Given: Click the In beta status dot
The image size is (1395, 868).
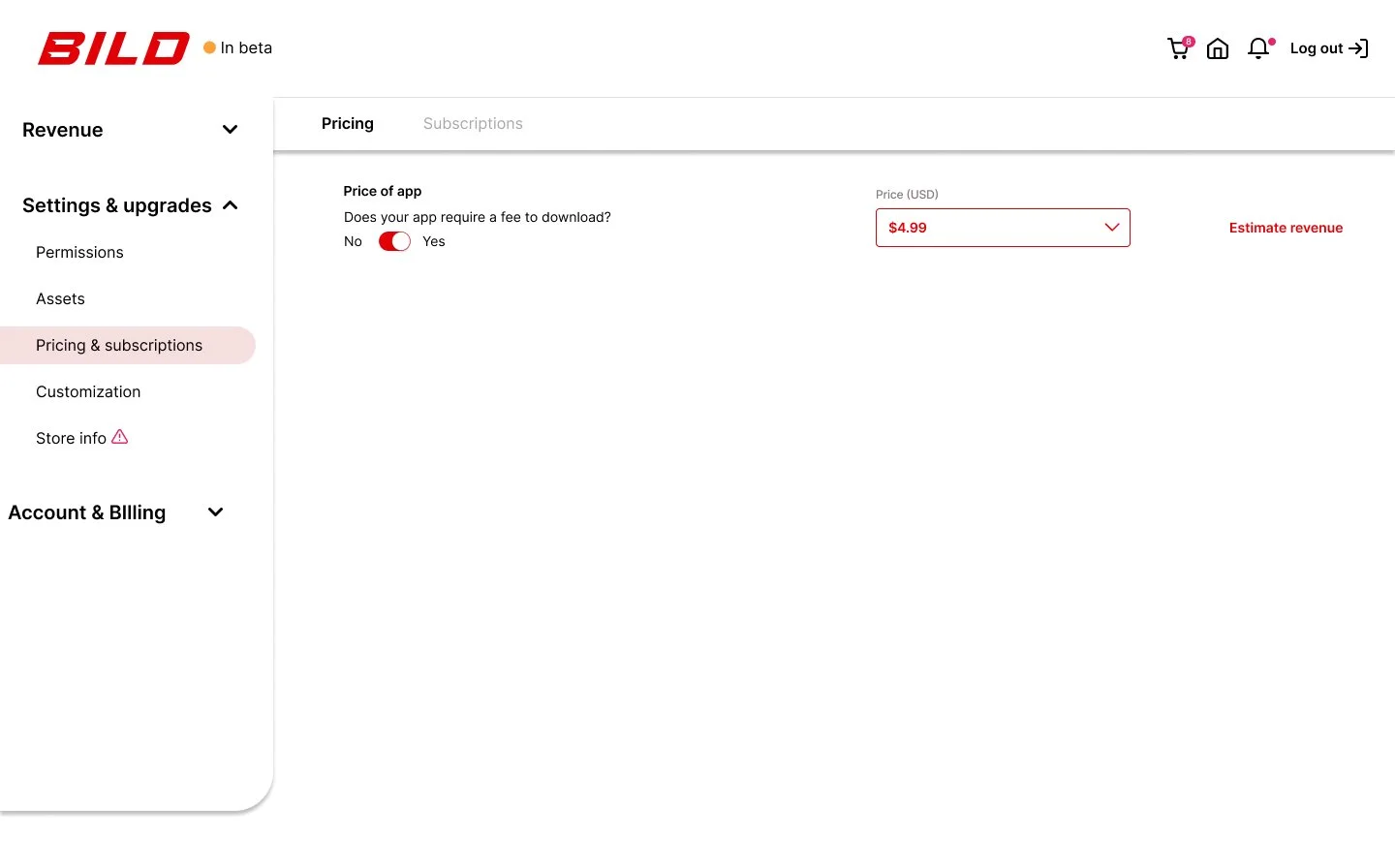Looking at the screenshot, I should coord(208,46).
